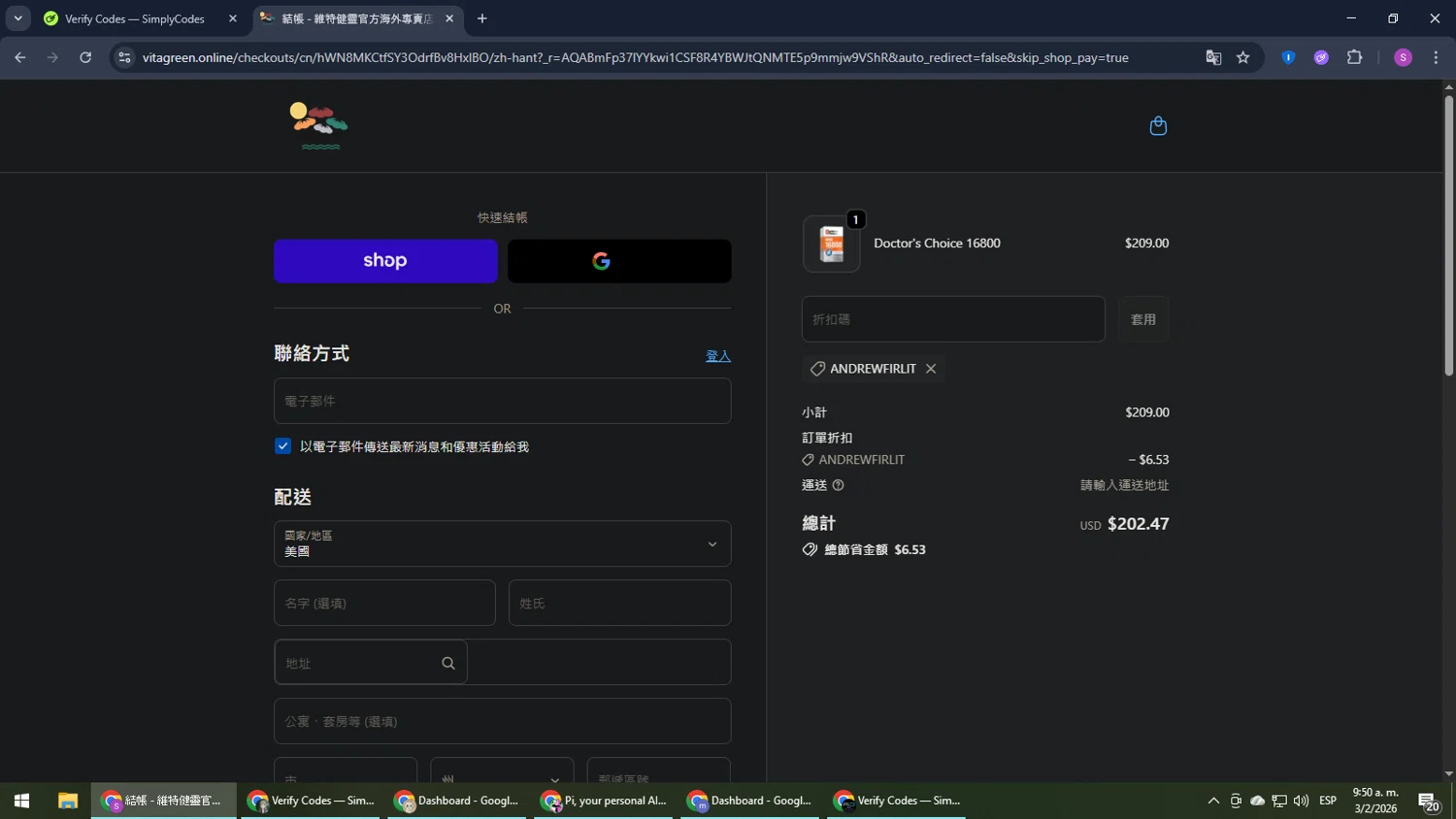Close the checkout tab
Image resolution: width=1456 pixels, height=819 pixels.
click(449, 18)
